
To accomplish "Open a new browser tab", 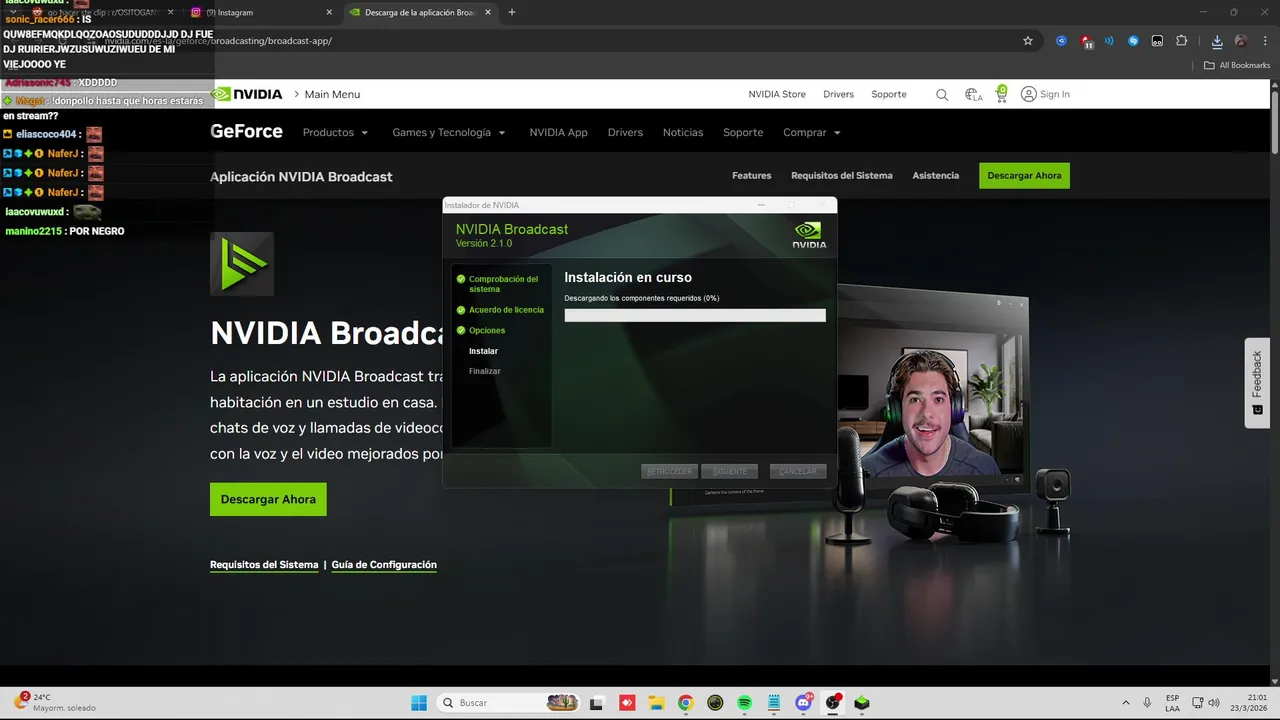I will coord(512,12).
